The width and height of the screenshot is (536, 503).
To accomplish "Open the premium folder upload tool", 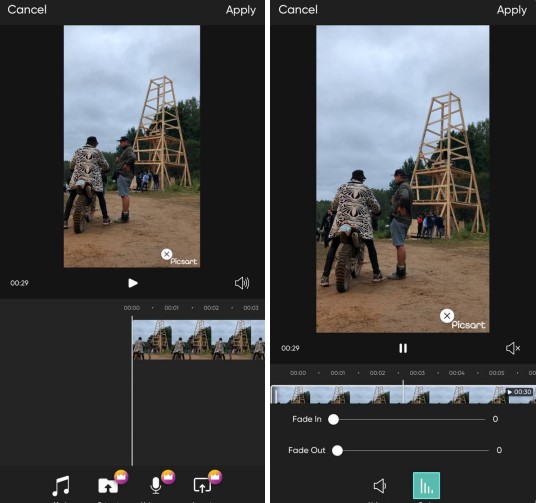I will pyautogui.click(x=108, y=486).
